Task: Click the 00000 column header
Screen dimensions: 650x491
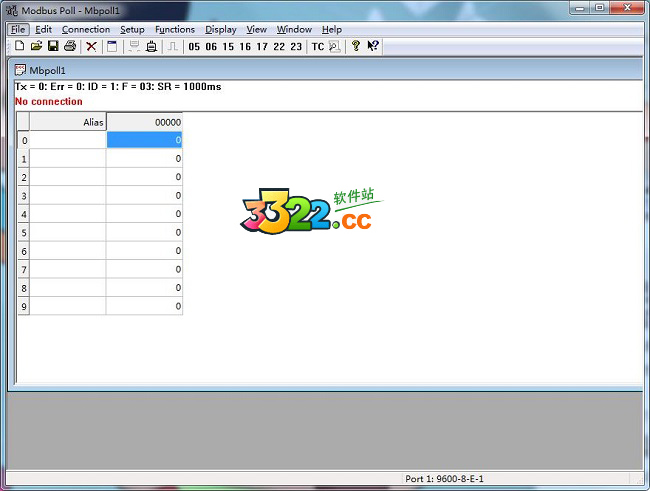Action: [144, 122]
